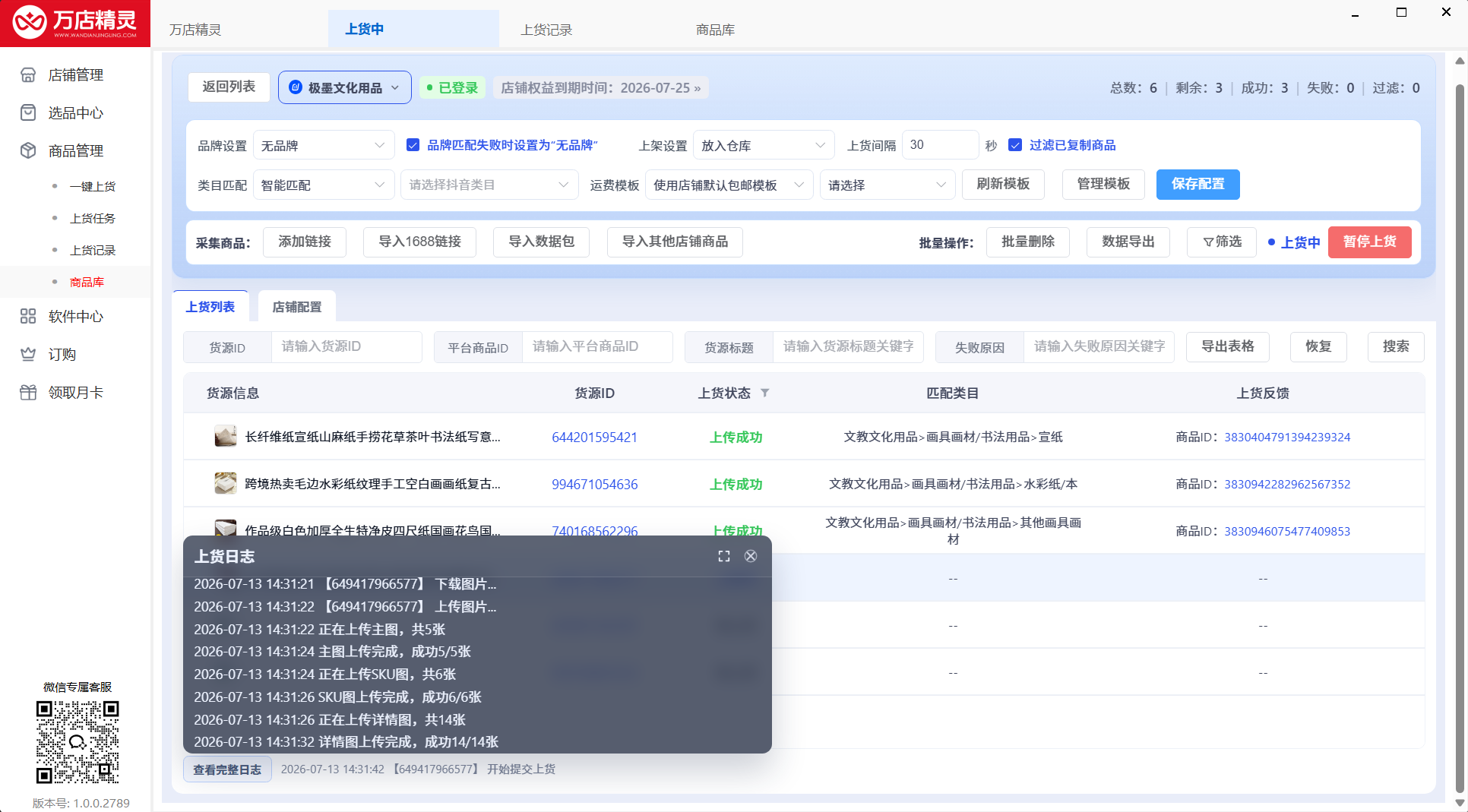Open 商品ID link 3830946075477409853

[1287, 531]
